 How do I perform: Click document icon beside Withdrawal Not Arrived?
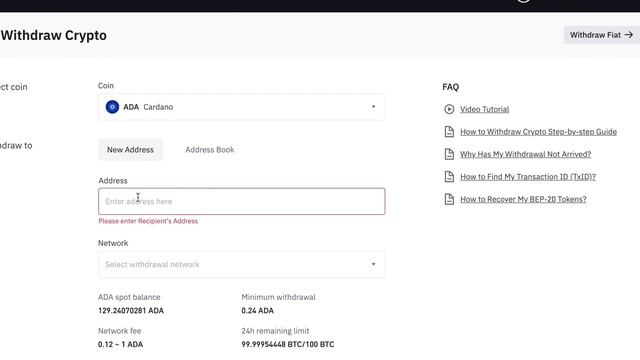pyautogui.click(x=449, y=154)
